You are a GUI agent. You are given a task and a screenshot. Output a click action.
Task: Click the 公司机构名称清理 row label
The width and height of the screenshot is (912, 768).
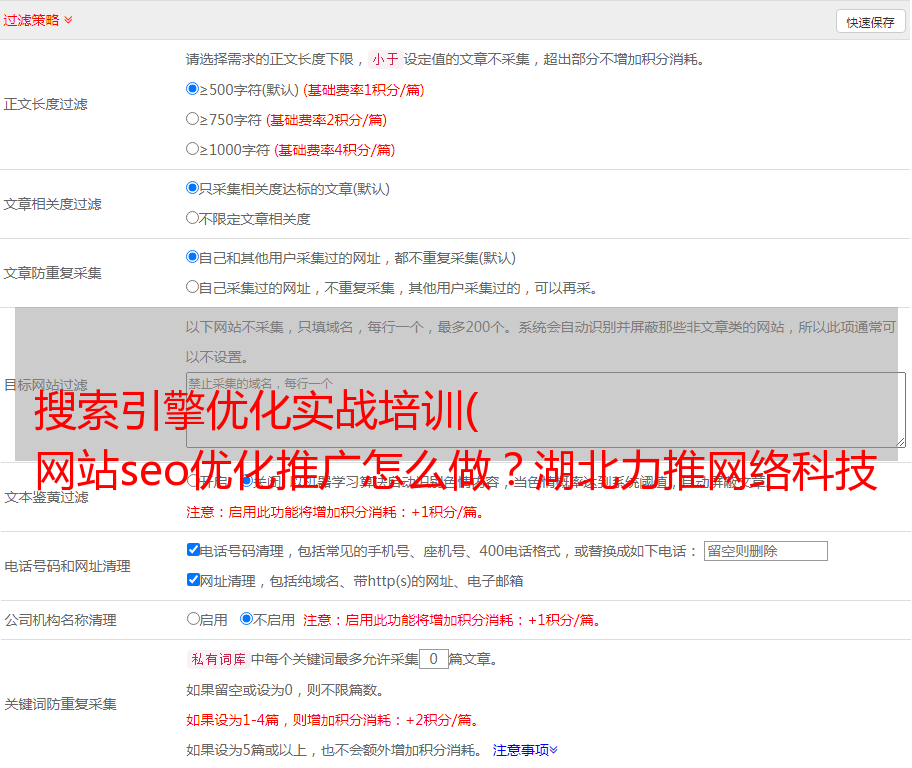[x=60, y=620]
